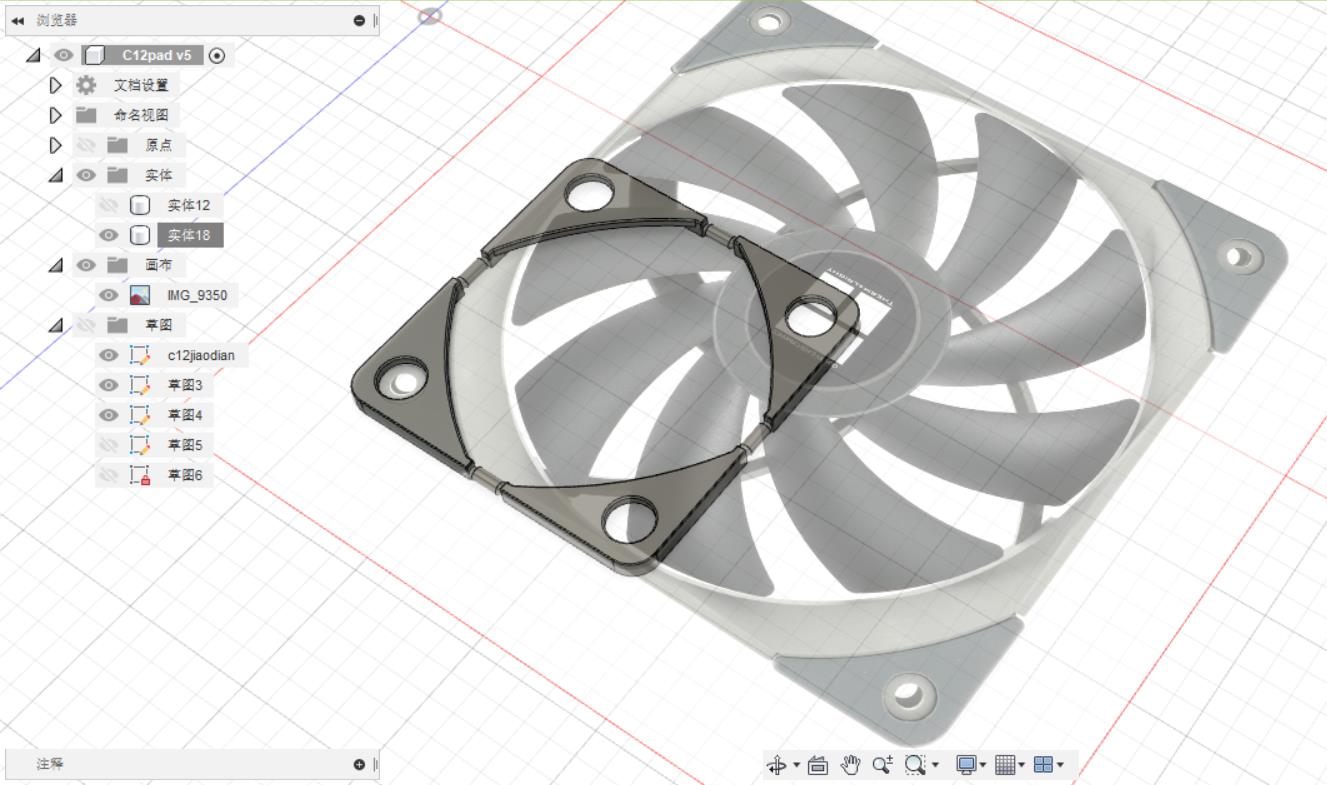
Task: Show the hidden 实体12 body
Action: point(109,205)
